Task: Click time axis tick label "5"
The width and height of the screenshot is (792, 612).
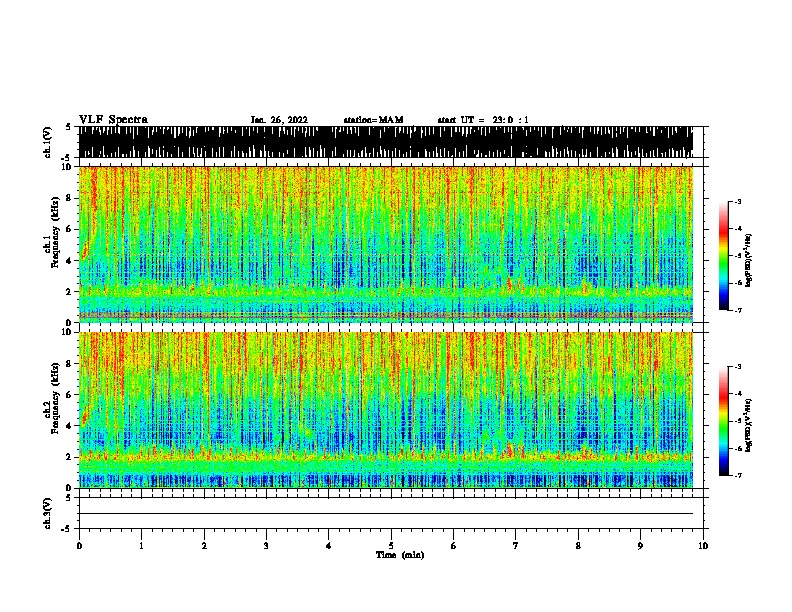Action: [x=391, y=546]
